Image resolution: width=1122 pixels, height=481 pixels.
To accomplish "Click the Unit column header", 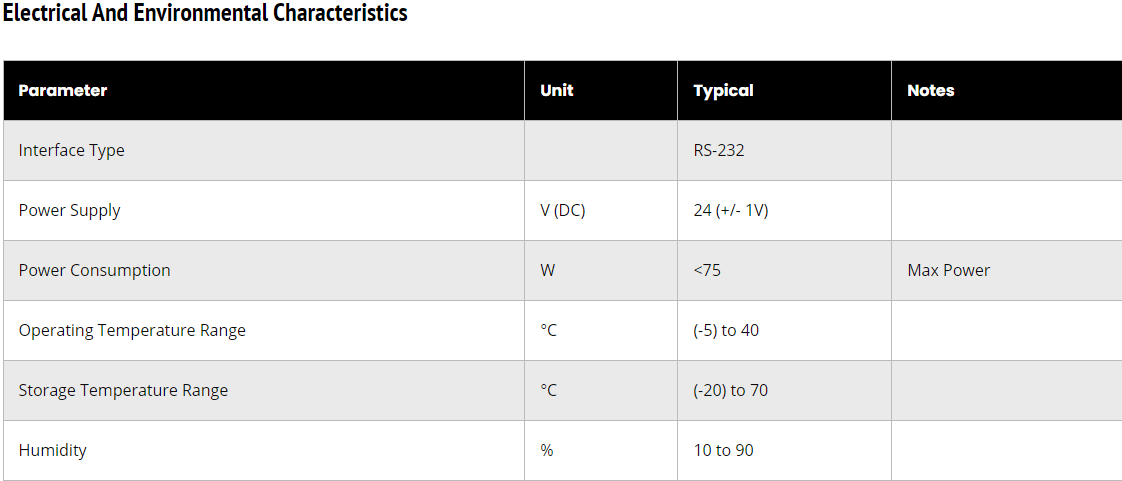I will [x=557, y=90].
